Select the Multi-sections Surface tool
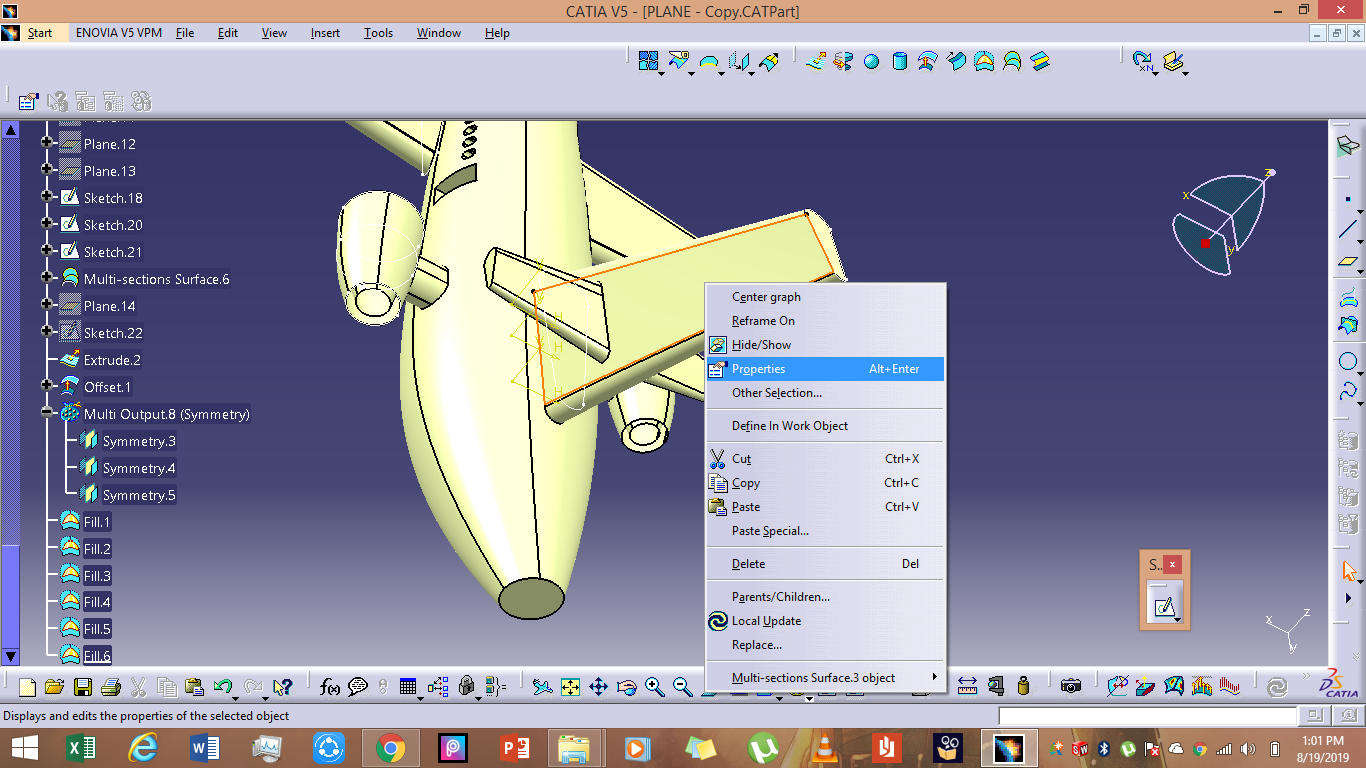This screenshot has width=1366, height=768. coord(1013,61)
